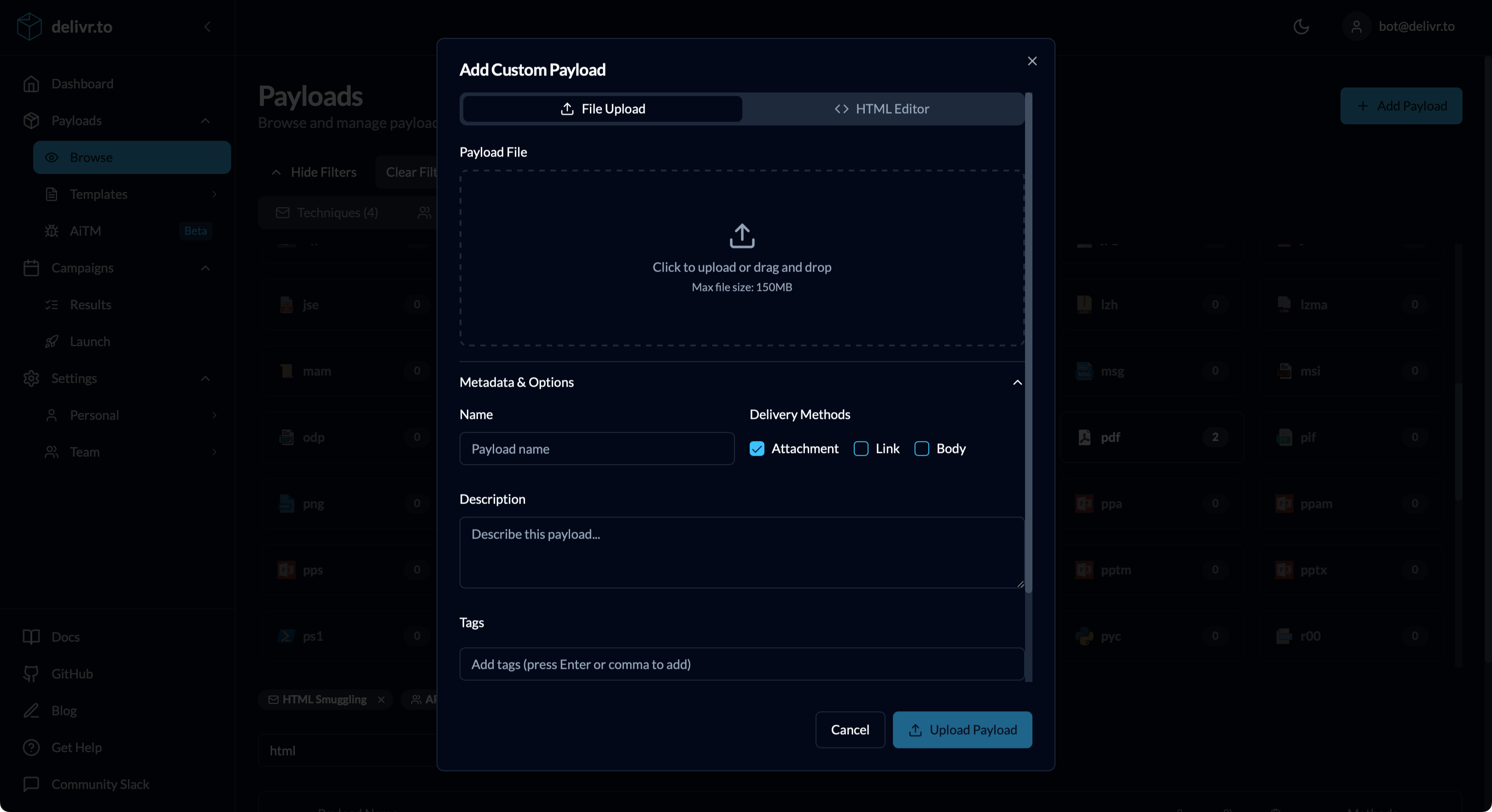Screen dimensions: 1492x812
Task: Open the Launch section
Action: [x=90, y=341]
